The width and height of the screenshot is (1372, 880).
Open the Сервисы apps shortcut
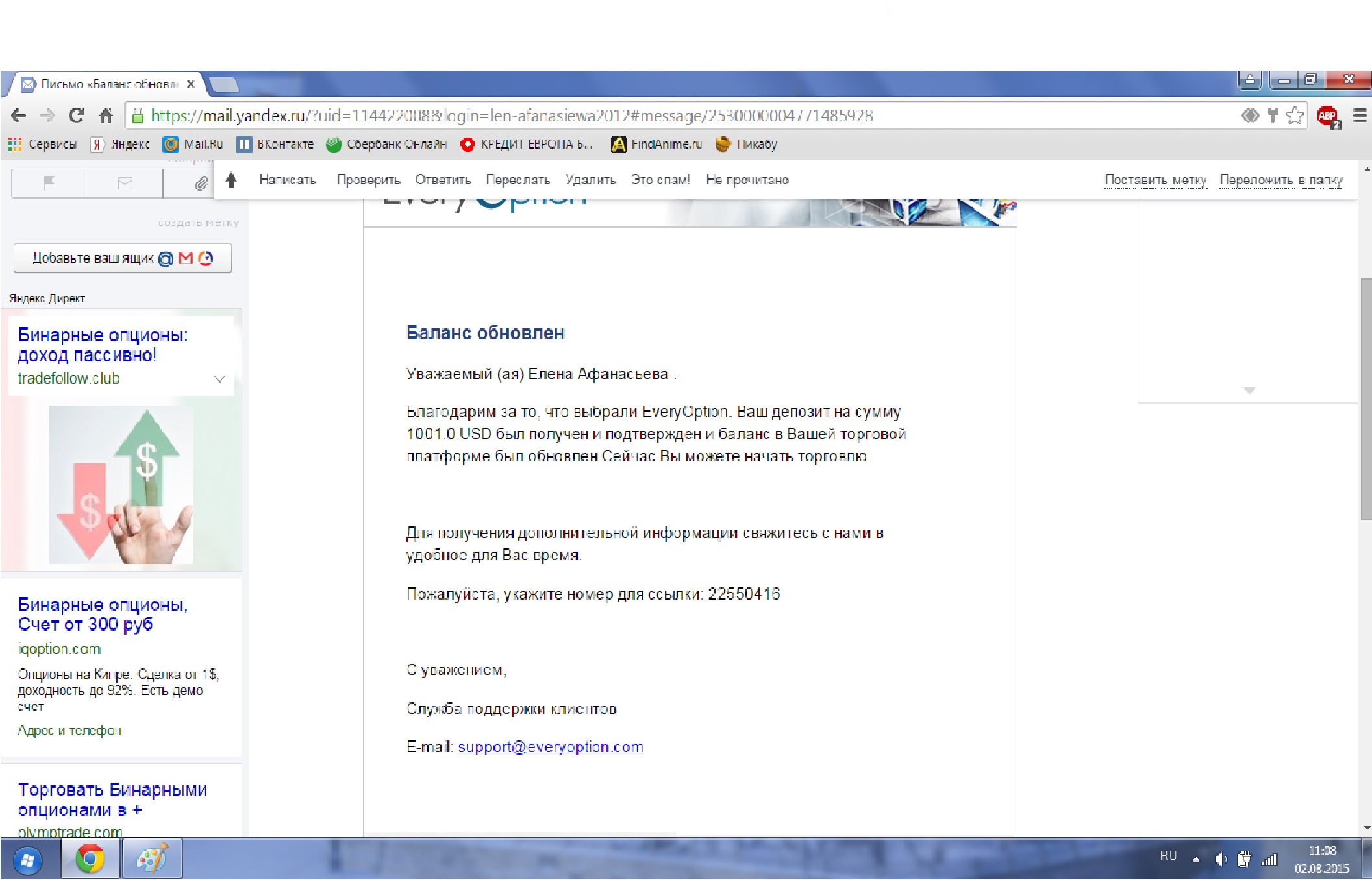point(43,144)
